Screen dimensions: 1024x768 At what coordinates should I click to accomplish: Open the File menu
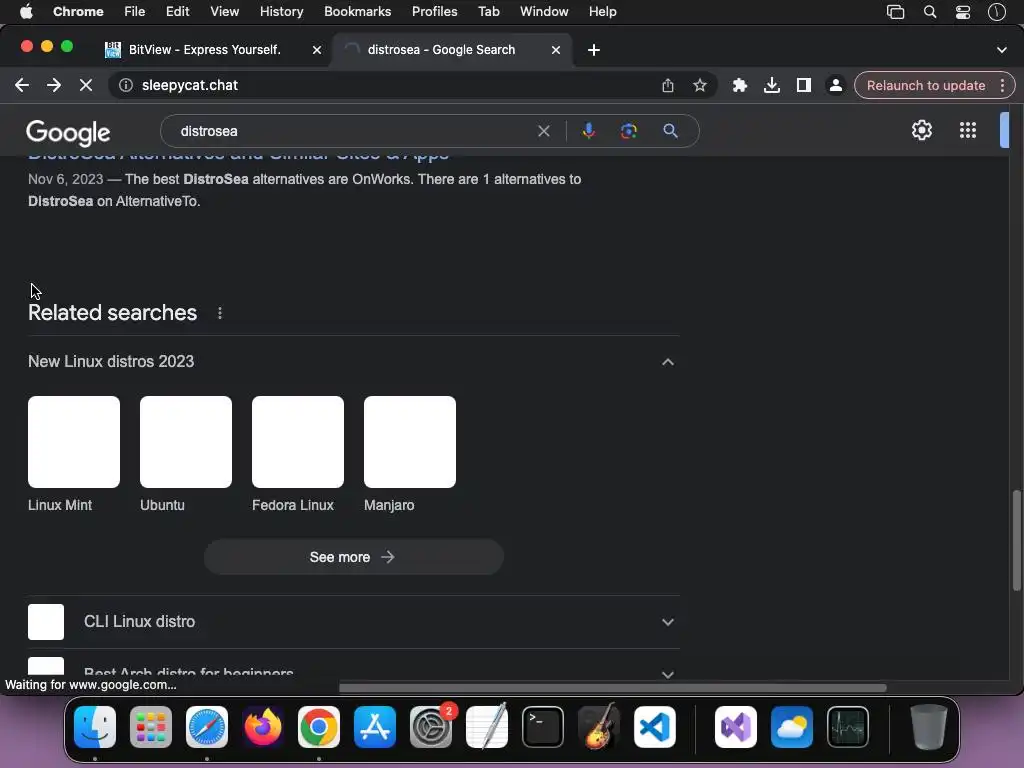click(135, 12)
